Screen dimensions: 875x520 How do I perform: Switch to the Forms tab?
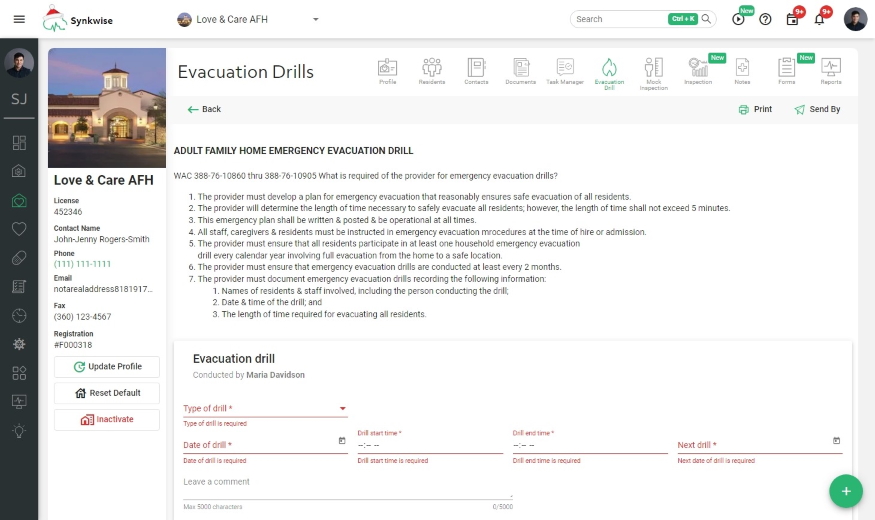786,70
